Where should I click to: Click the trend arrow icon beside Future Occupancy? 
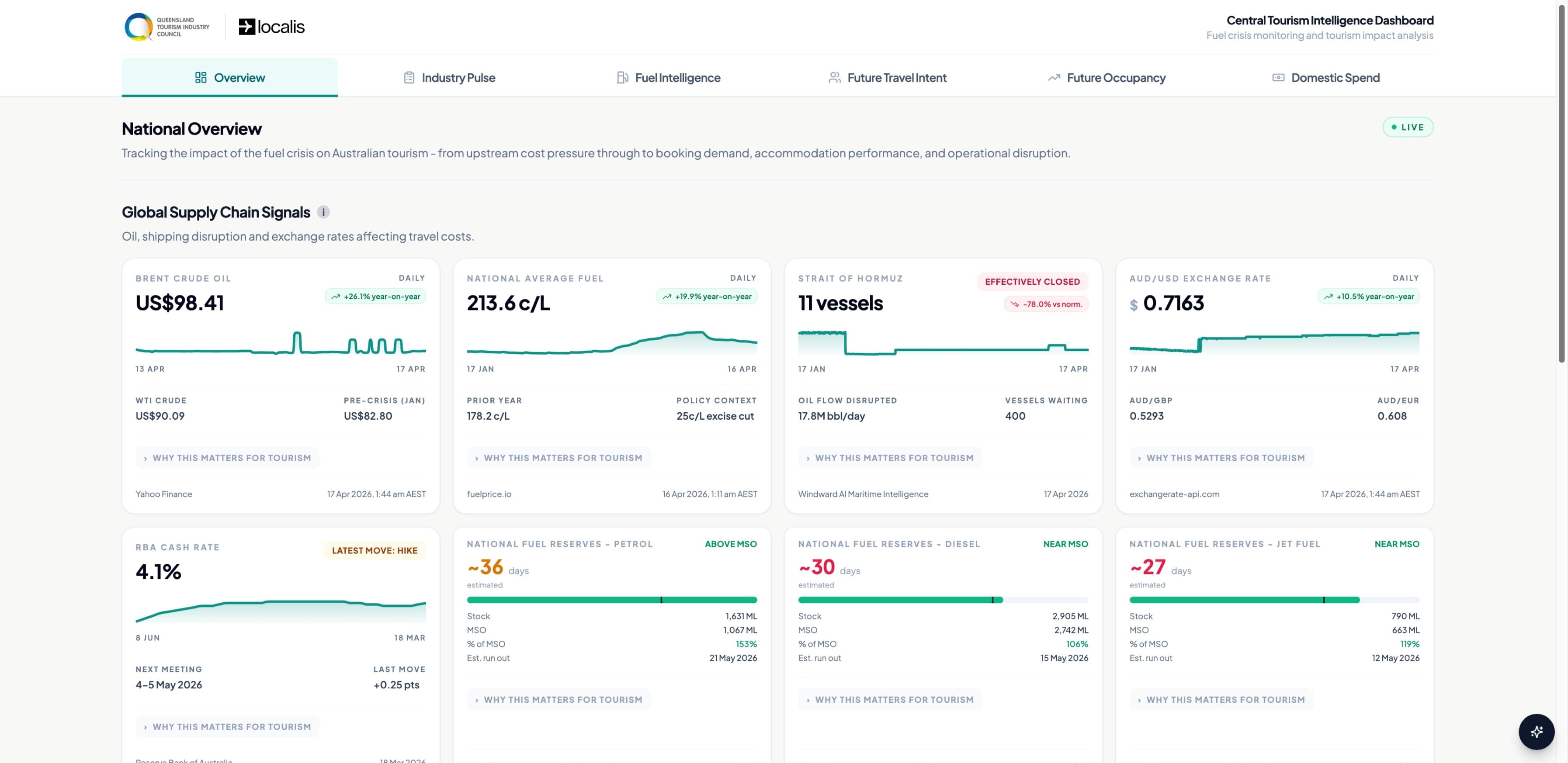(1054, 77)
